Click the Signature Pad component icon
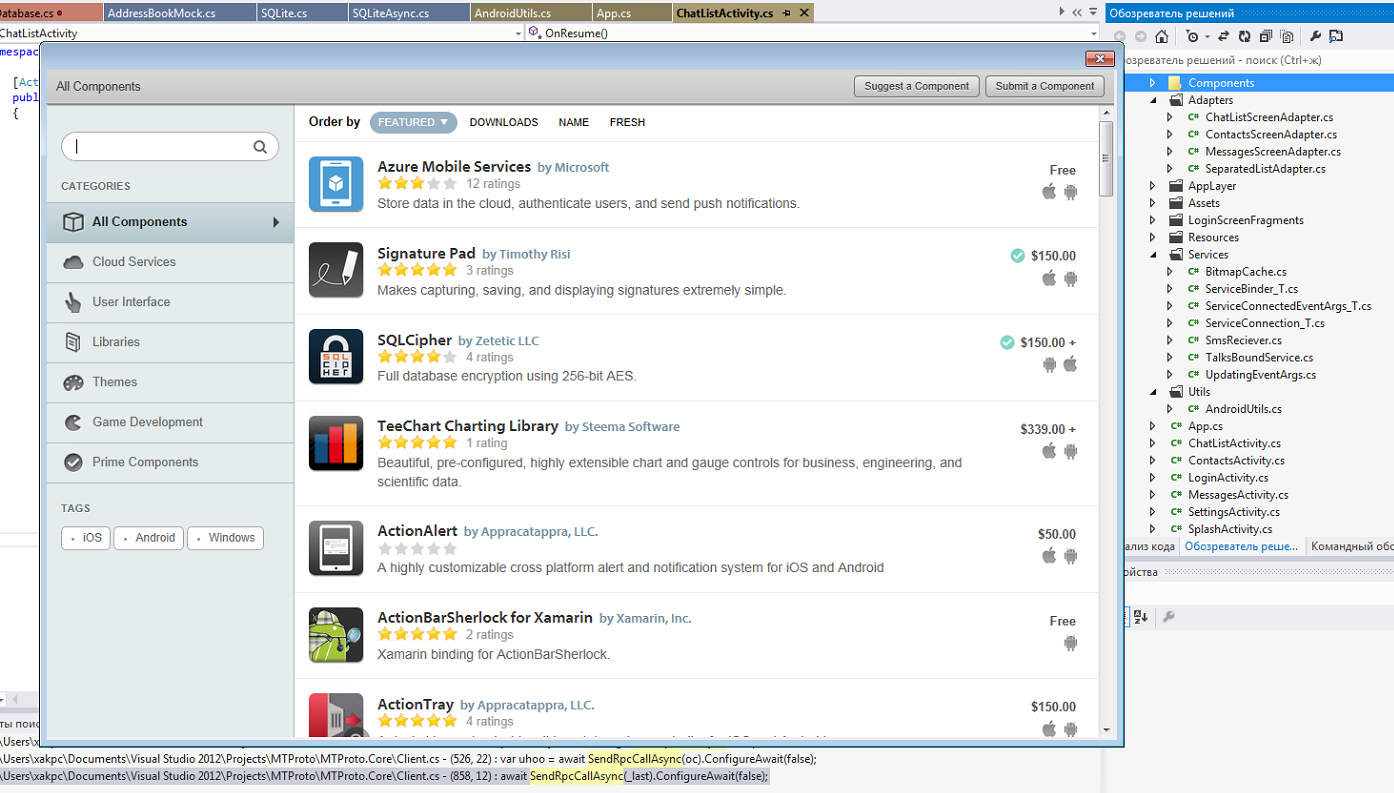Image resolution: width=1394 pixels, height=793 pixels. pos(336,270)
